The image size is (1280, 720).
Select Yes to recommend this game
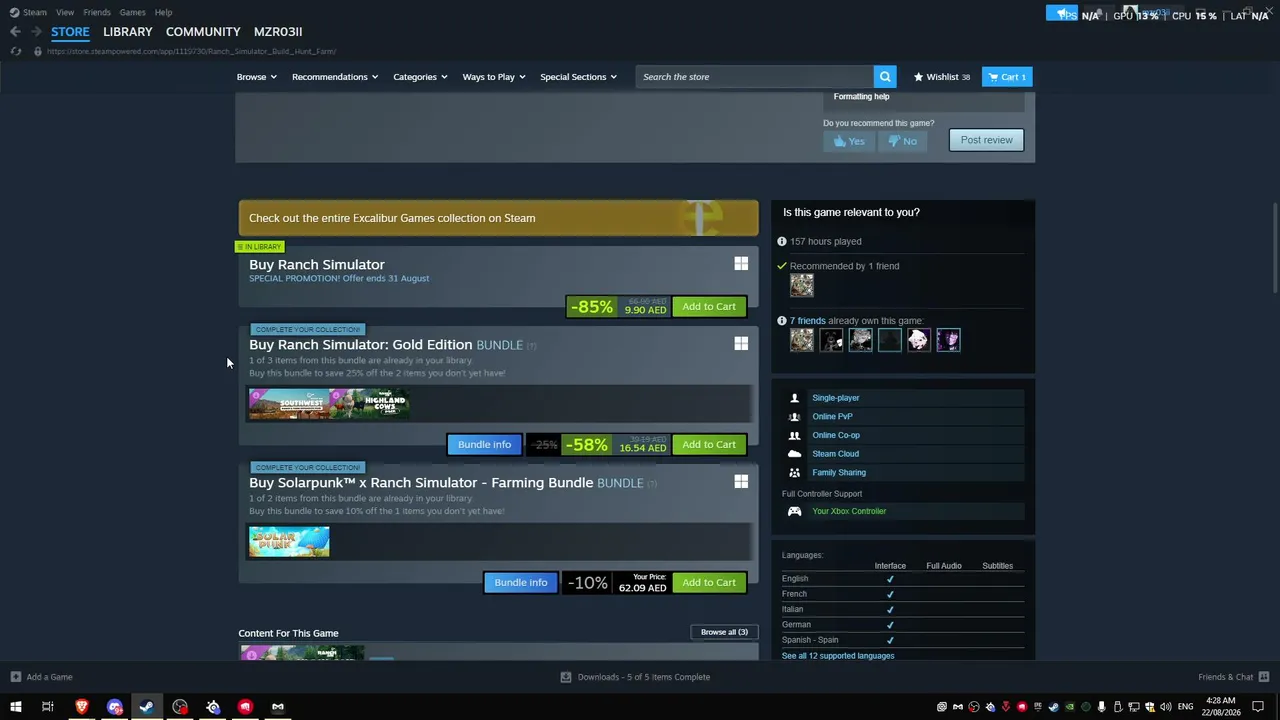(849, 141)
